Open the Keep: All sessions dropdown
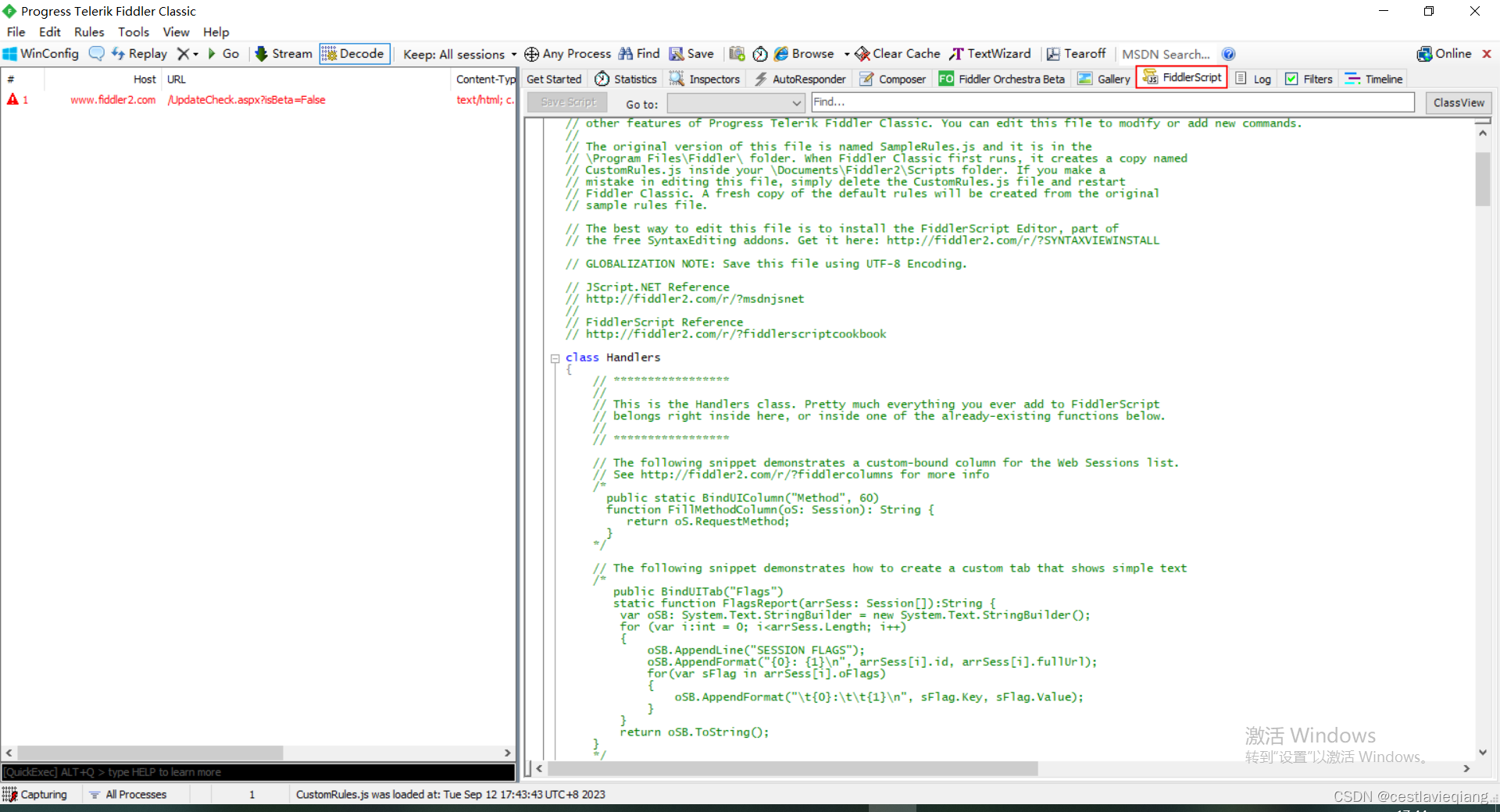 tap(459, 54)
